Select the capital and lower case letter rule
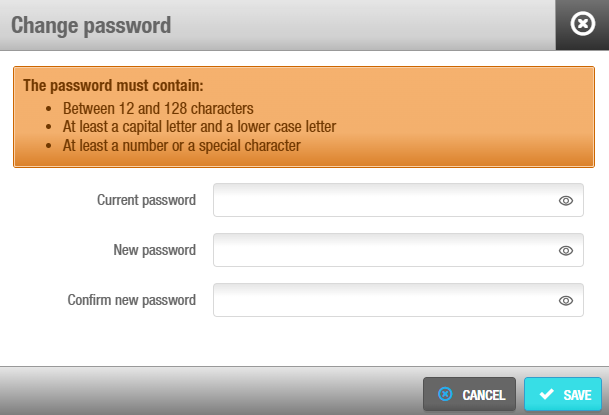The height and width of the screenshot is (415, 609). tap(199, 126)
